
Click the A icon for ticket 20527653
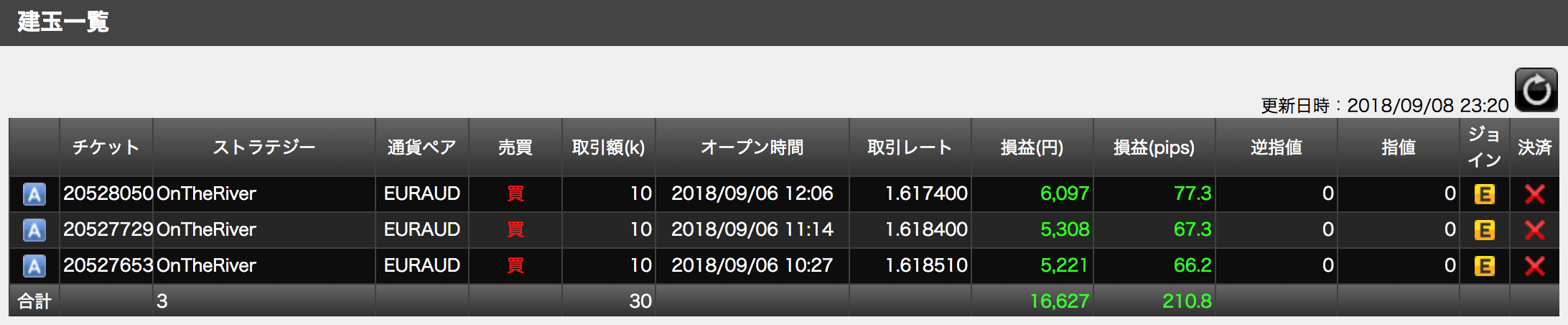34,266
